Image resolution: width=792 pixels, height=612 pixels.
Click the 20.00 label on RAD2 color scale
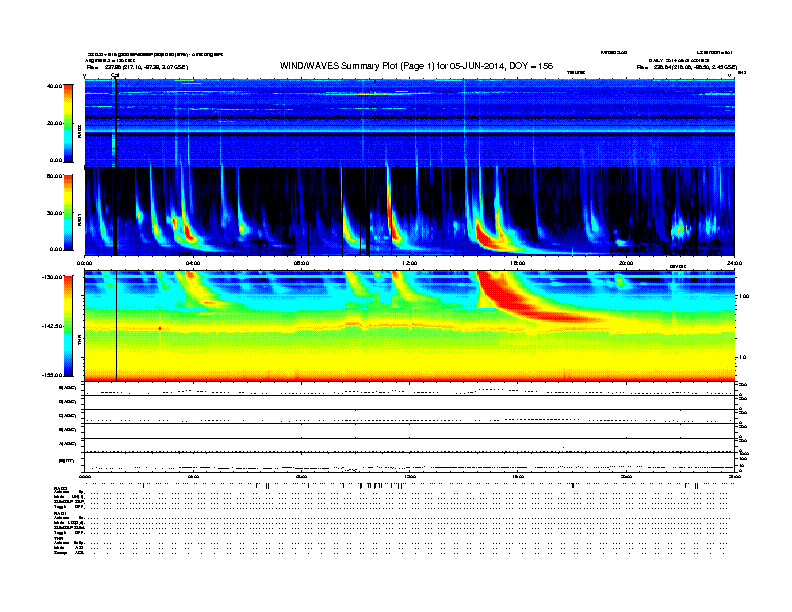pyautogui.click(x=54, y=123)
